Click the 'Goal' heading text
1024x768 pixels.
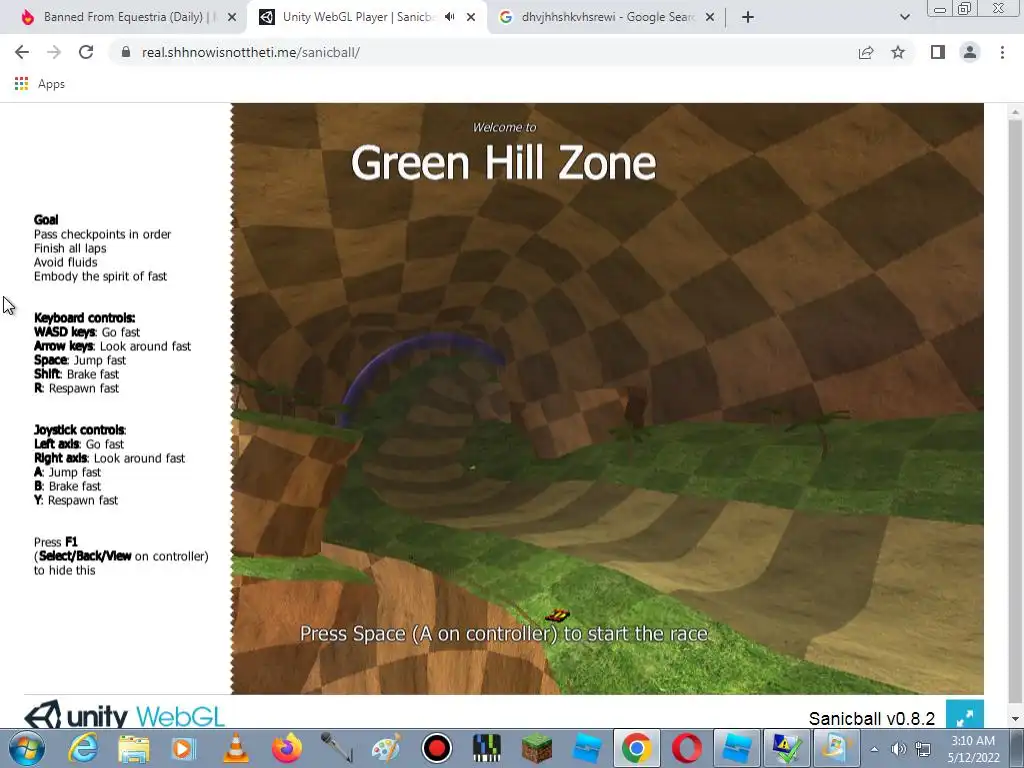(46, 219)
